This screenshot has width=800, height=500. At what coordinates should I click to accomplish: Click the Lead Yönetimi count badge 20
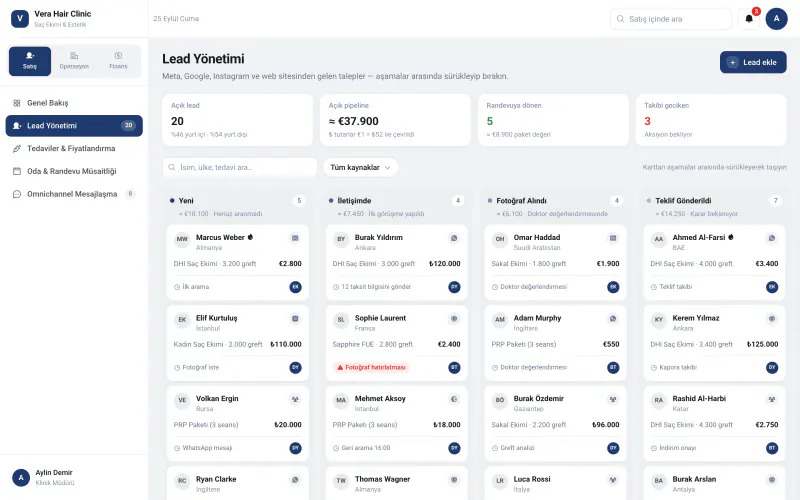128,126
